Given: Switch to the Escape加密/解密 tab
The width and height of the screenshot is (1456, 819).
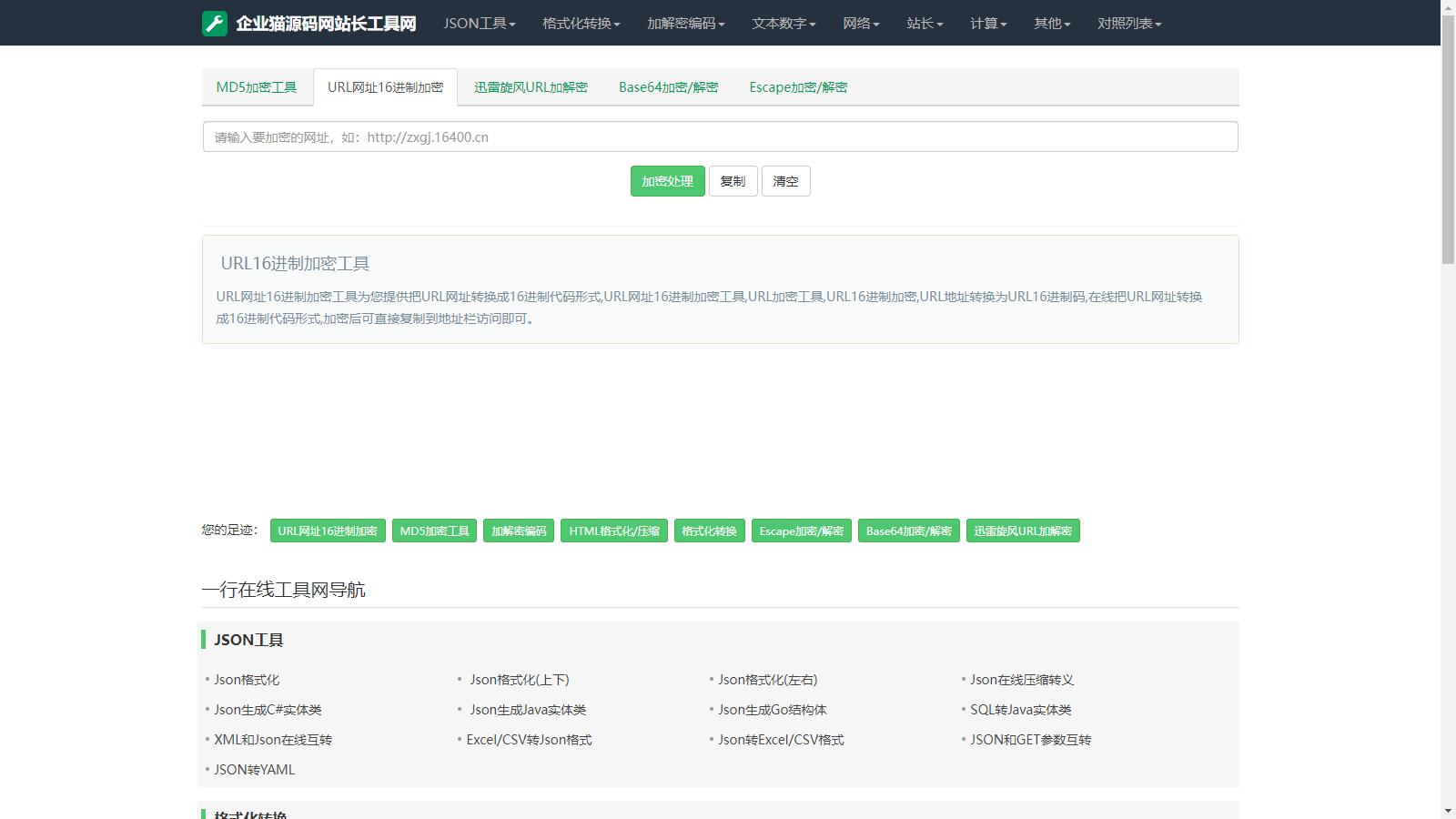Looking at the screenshot, I should click(798, 87).
